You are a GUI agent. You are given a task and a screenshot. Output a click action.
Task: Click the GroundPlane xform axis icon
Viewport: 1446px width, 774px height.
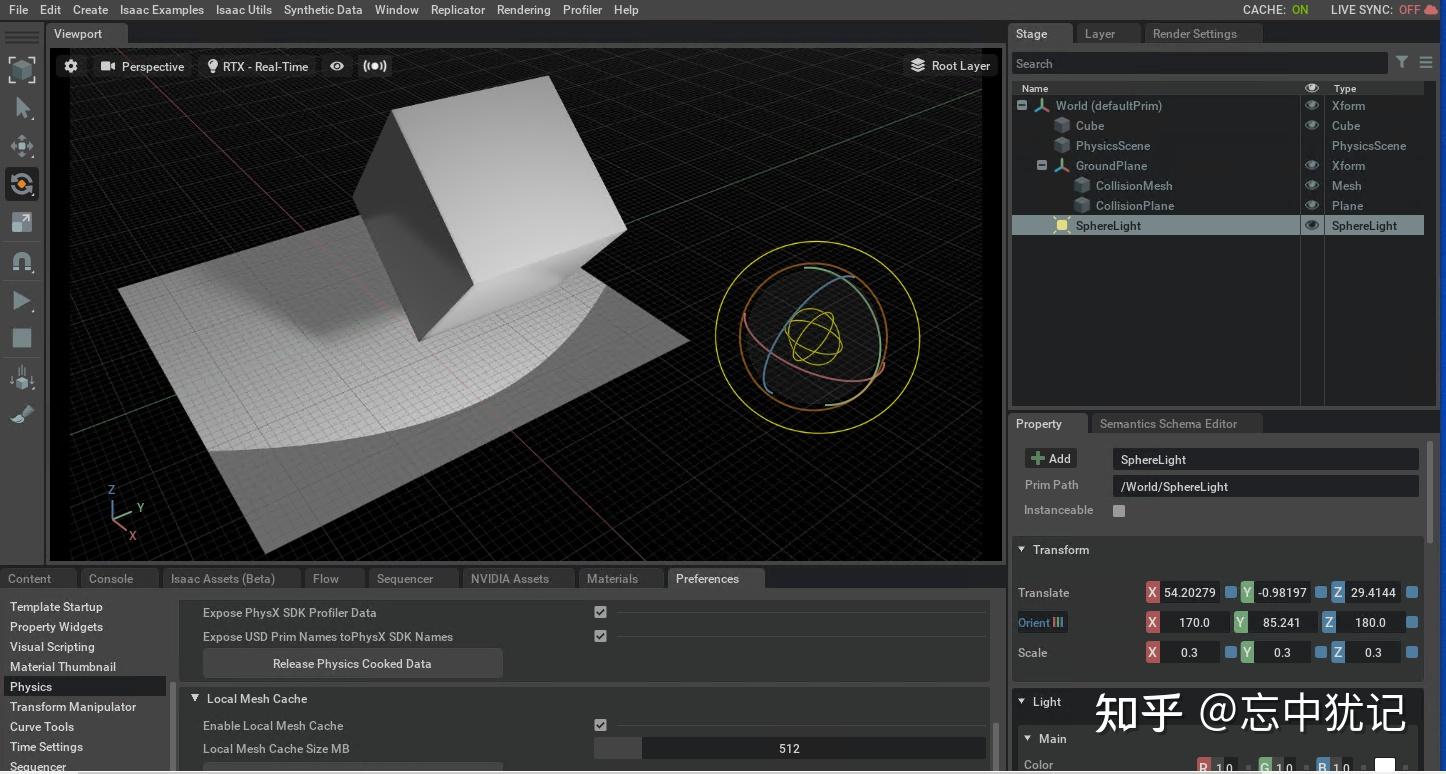(x=1062, y=166)
